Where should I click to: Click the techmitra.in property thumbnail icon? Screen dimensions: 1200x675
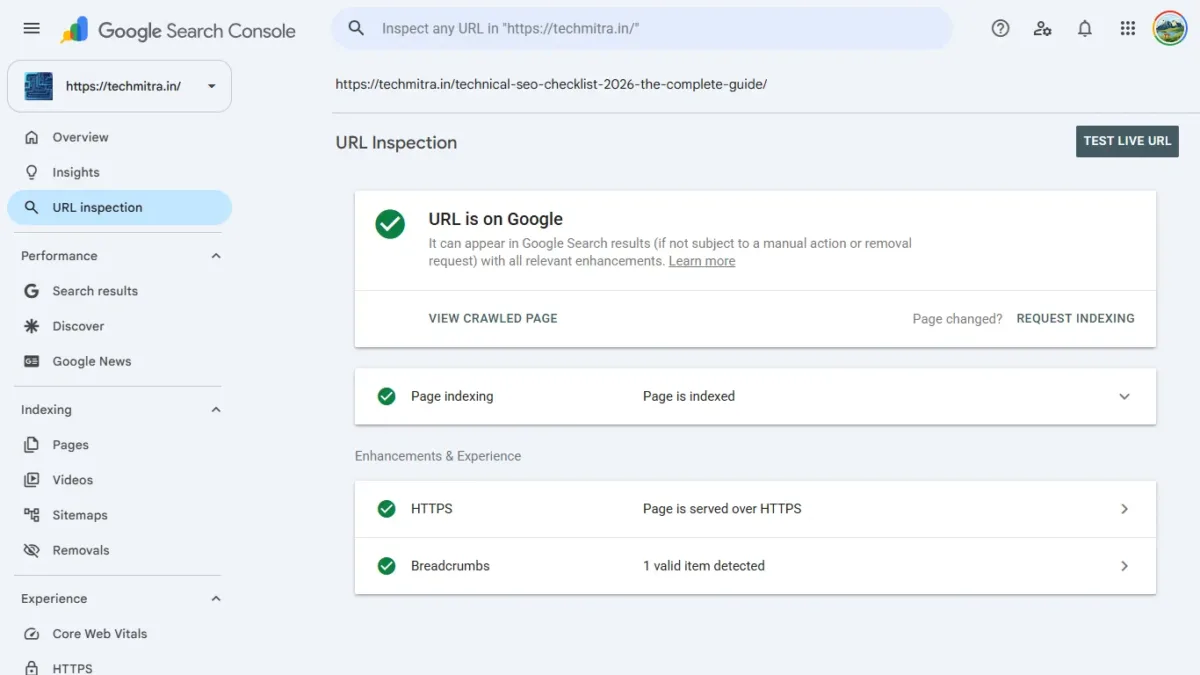click(x=39, y=86)
